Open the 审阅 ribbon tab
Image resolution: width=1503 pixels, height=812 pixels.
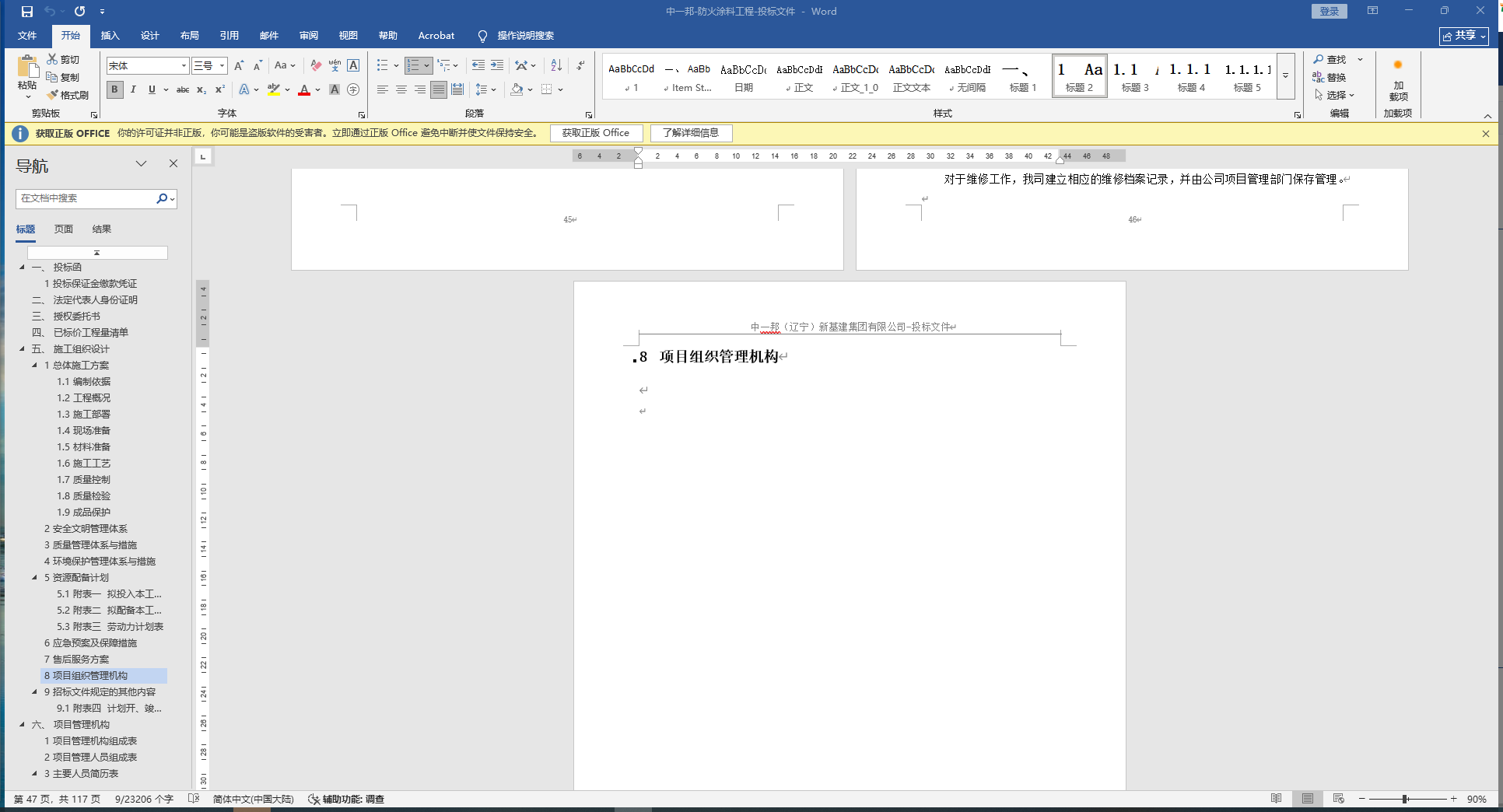click(x=308, y=36)
